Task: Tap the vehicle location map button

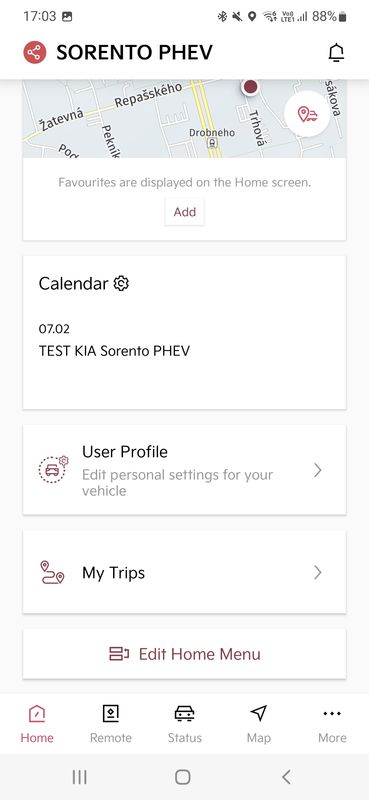Action: pyautogui.click(x=307, y=114)
